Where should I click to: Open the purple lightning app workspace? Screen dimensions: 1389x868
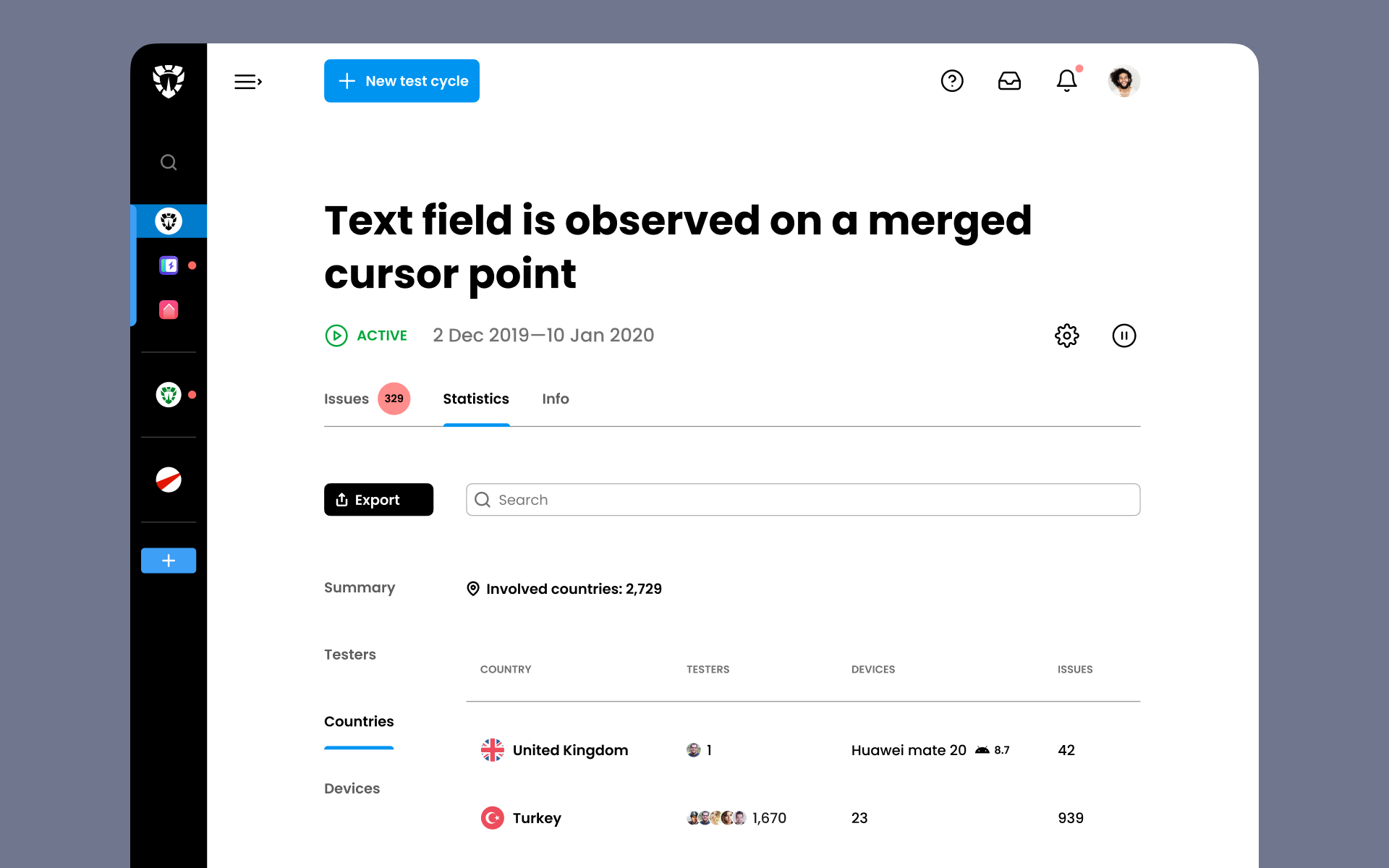pyautogui.click(x=169, y=265)
